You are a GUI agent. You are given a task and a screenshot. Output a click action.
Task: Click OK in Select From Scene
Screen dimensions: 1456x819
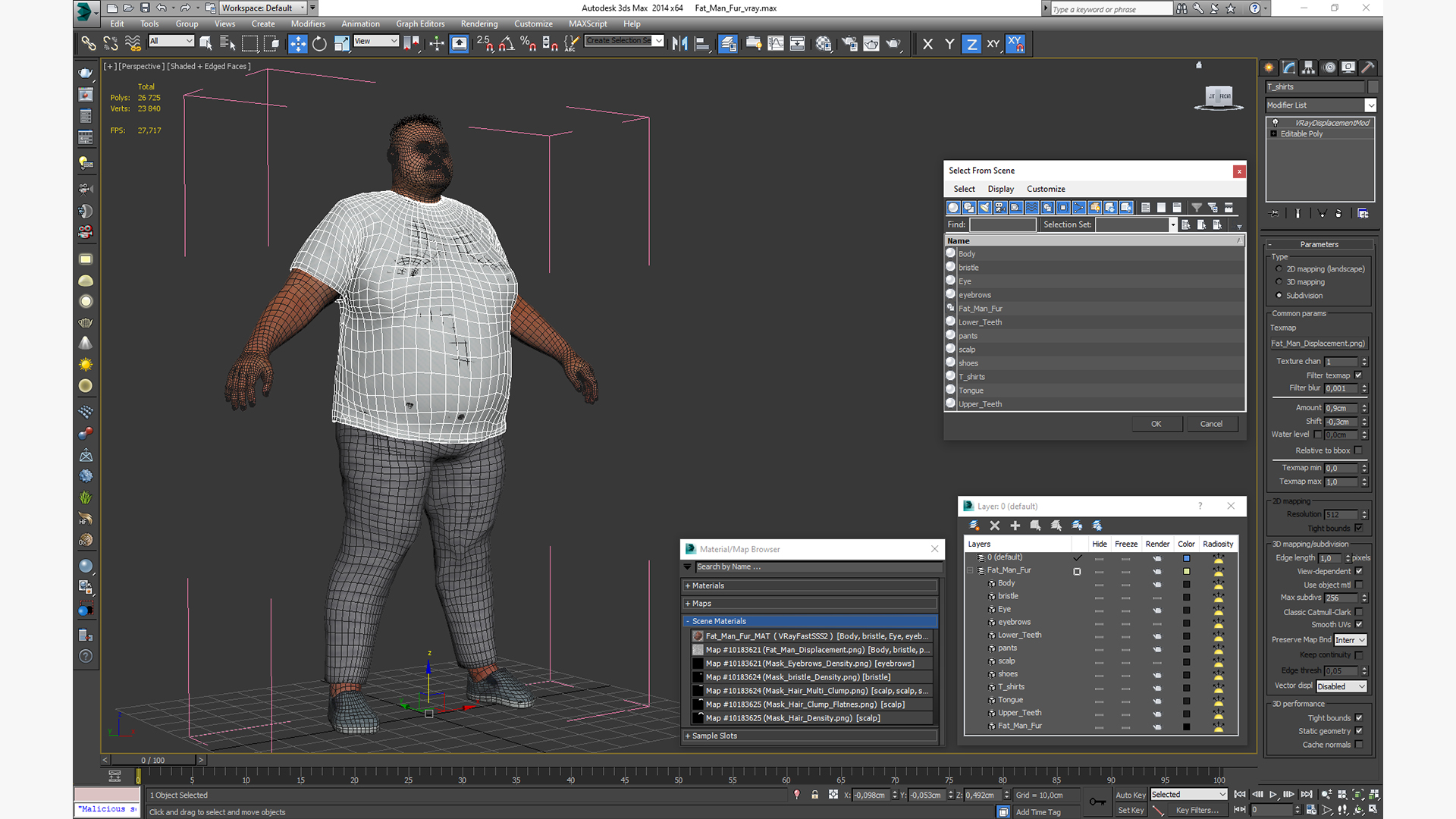[1156, 424]
